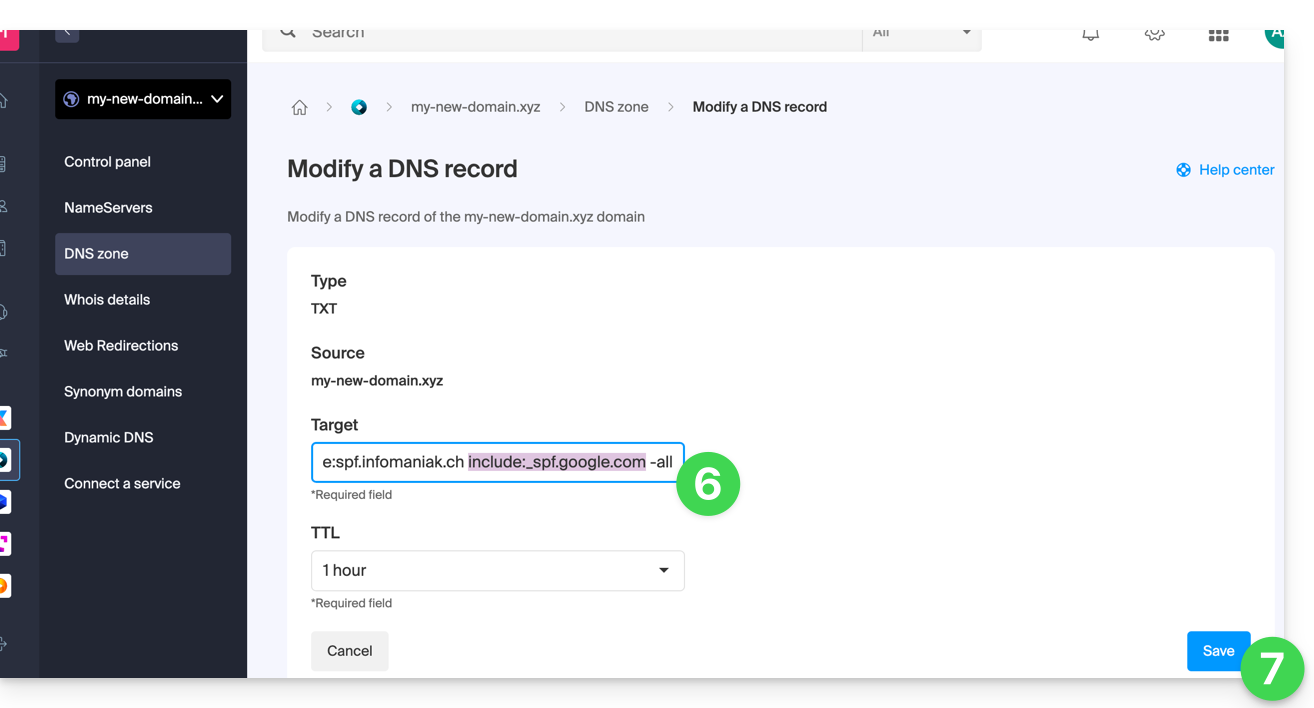Select Web Redirections in the sidebar
This screenshot has width=1314, height=708.
[121, 346]
